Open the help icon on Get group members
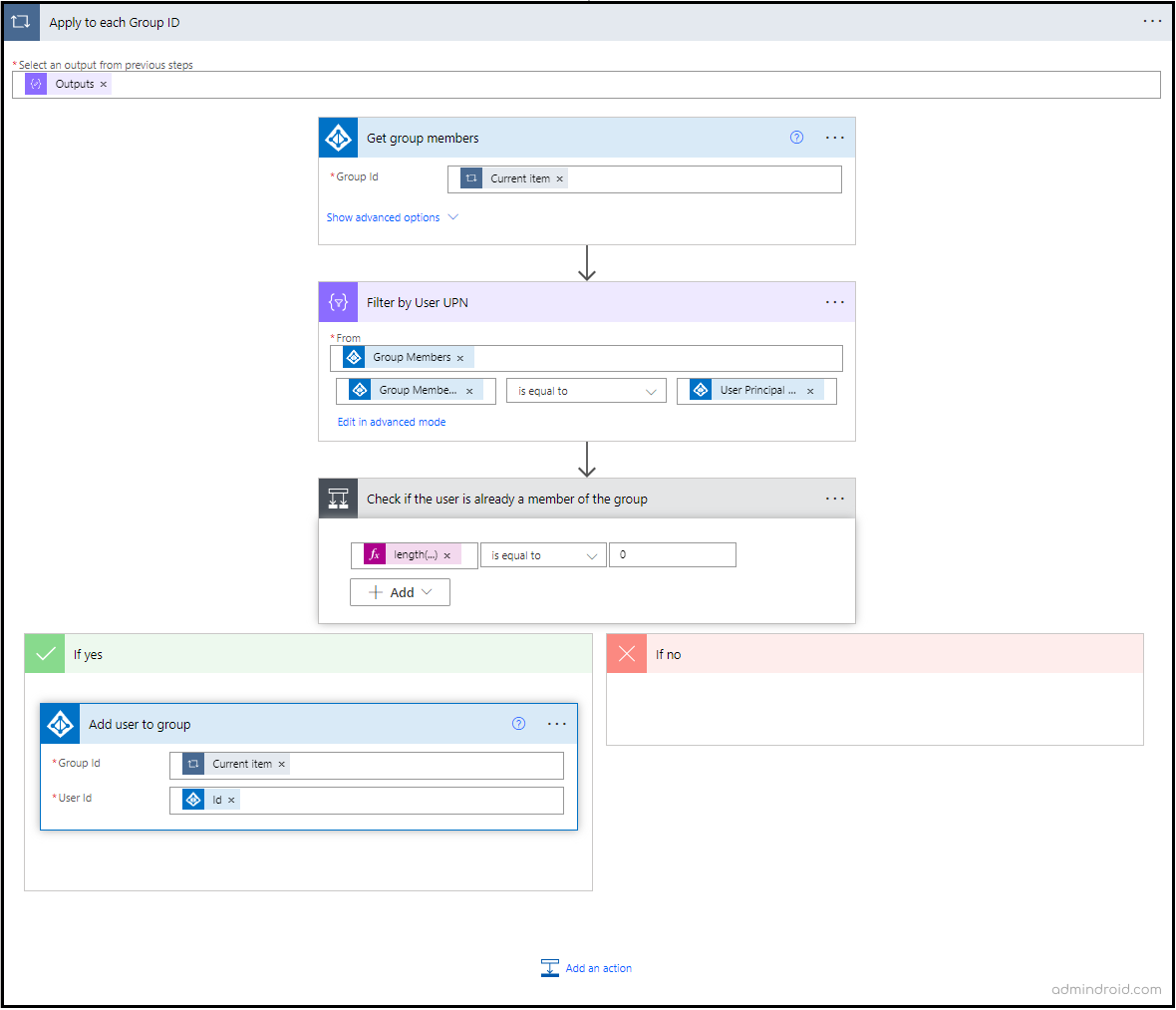 point(795,138)
